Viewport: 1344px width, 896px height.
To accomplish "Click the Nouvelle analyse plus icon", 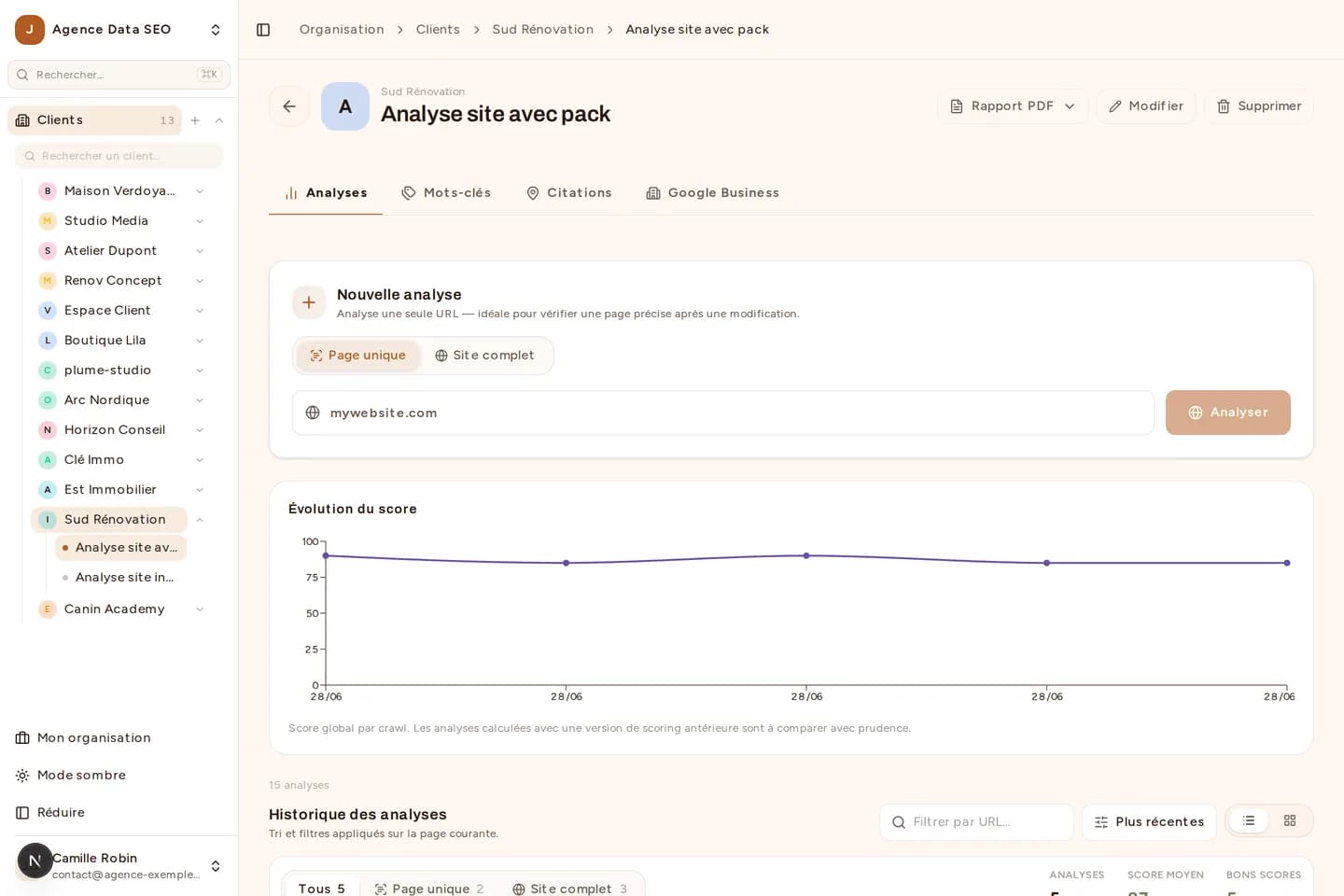I will pos(309,302).
